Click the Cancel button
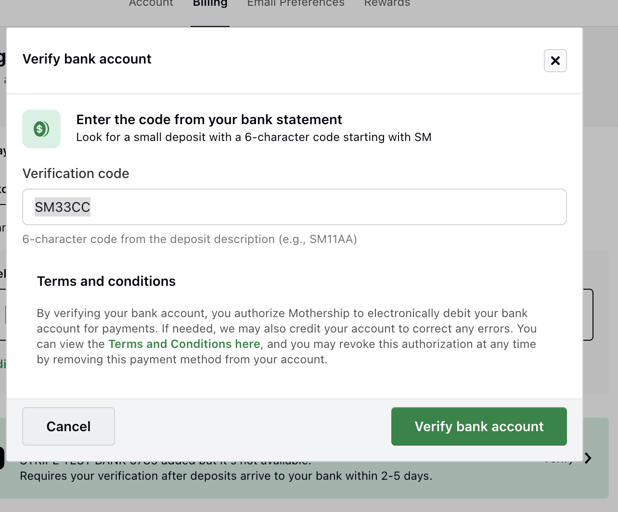 coord(69,426)
